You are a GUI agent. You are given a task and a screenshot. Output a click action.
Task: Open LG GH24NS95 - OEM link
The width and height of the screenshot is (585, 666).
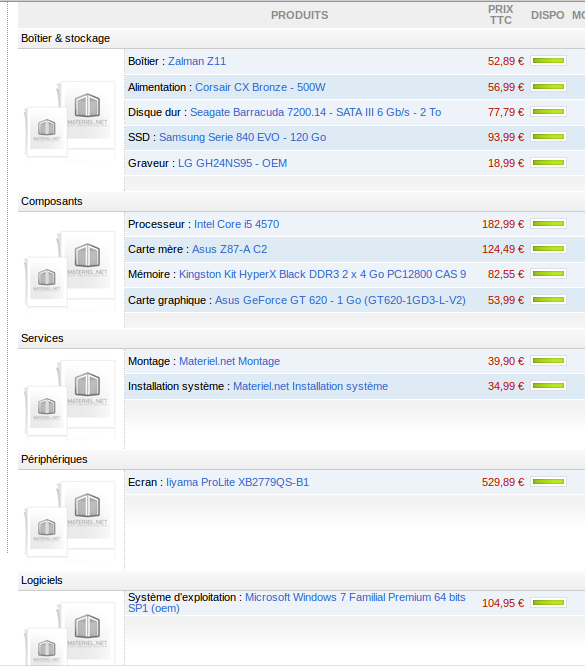[x=232, y=163]
